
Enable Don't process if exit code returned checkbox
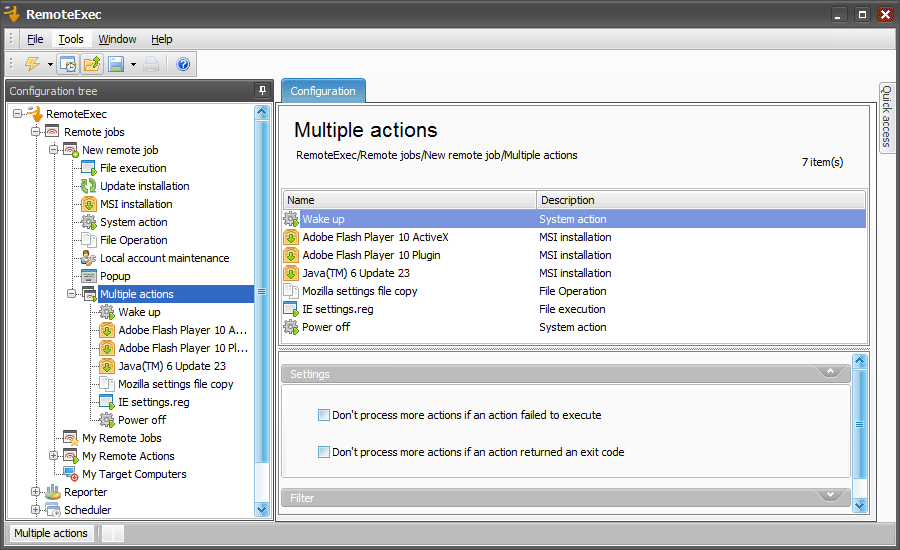(x=324, y=452)
